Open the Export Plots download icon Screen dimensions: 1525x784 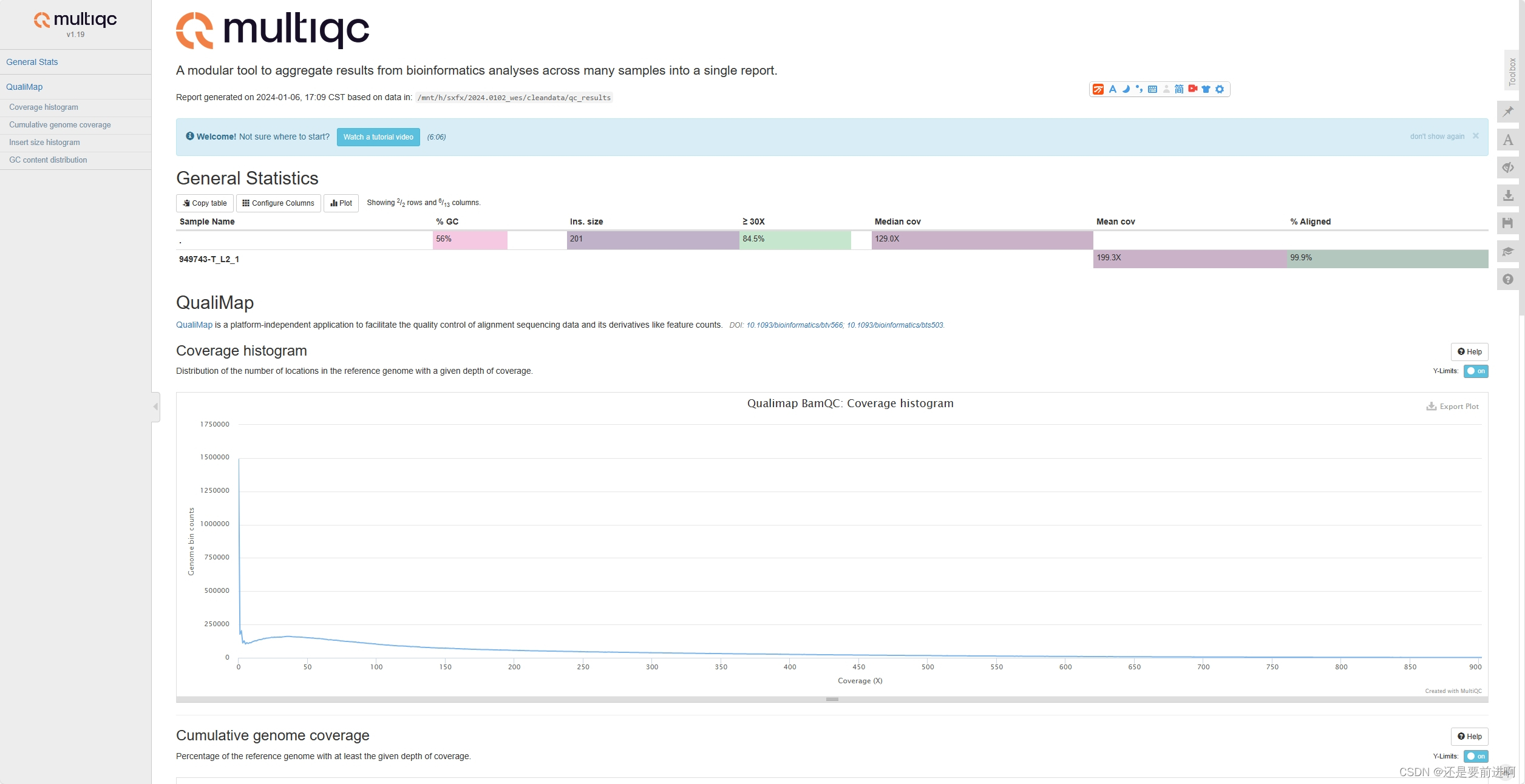tap(1508, 195)
